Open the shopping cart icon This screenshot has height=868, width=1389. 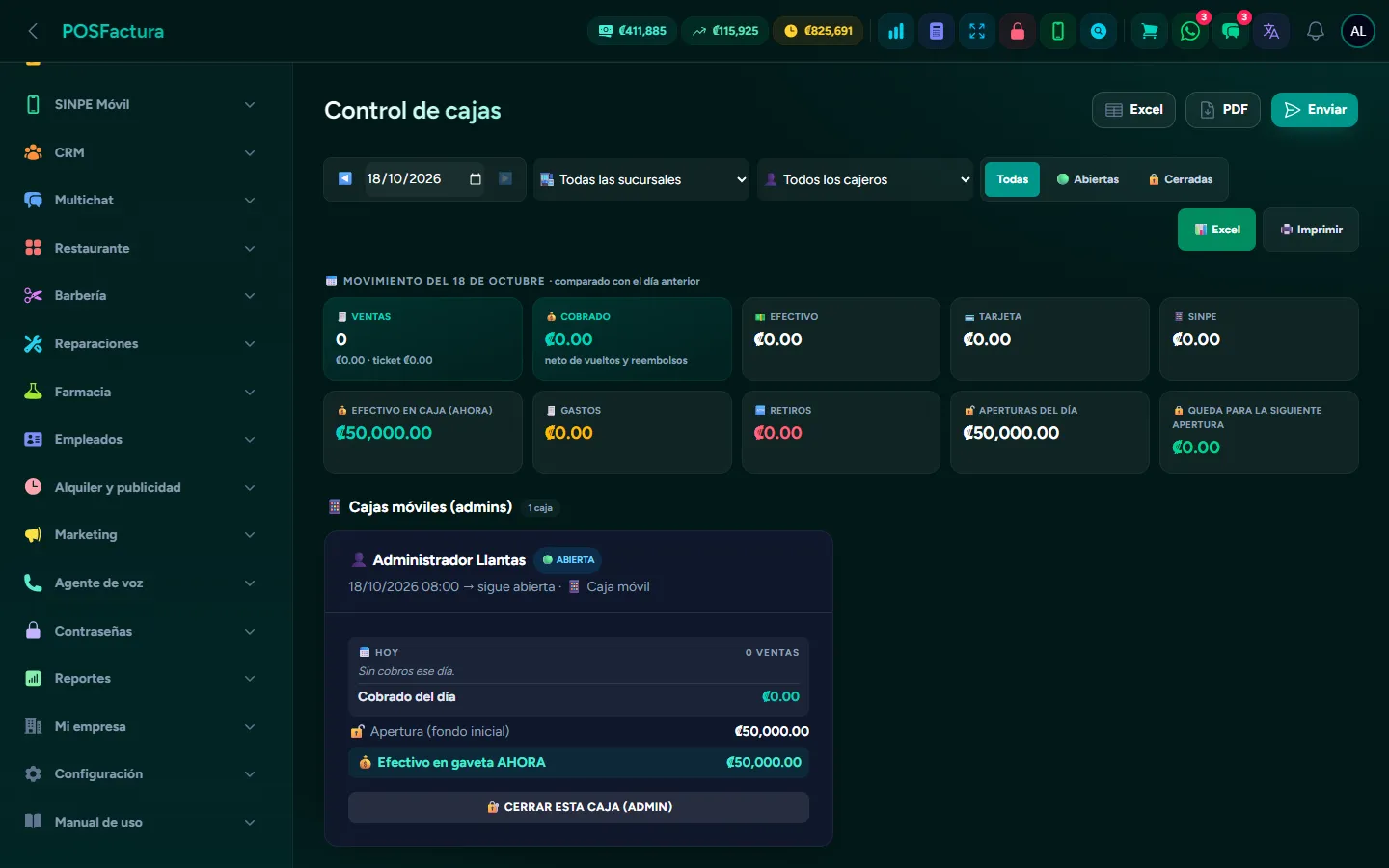click(x=1150, y=31)
